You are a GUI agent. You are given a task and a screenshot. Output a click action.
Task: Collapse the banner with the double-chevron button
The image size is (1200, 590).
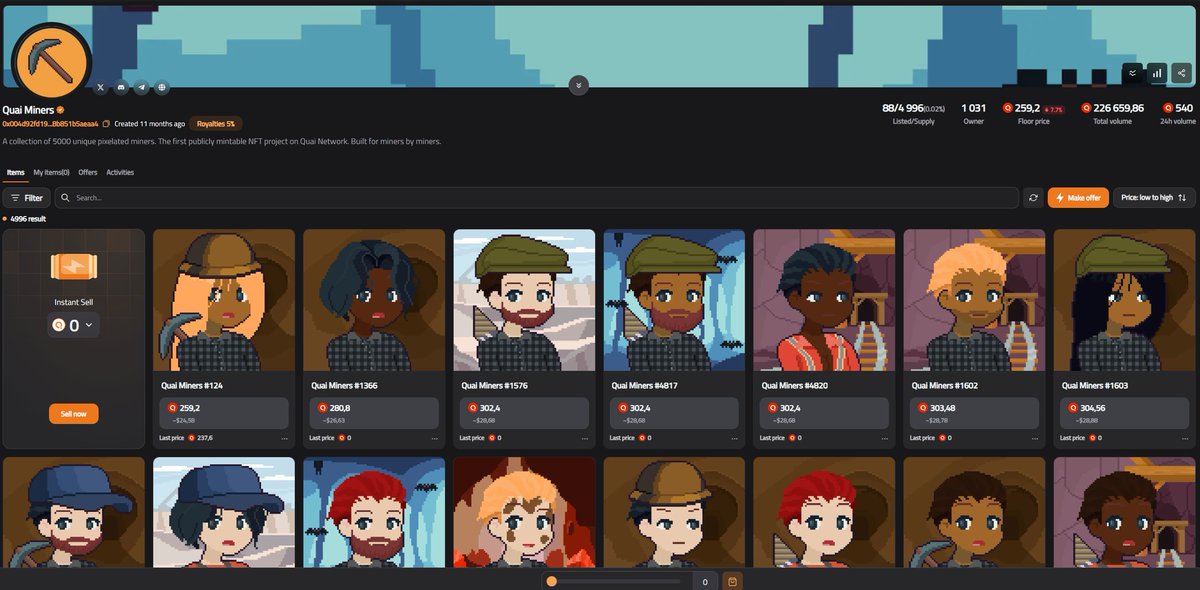[578, 84]
